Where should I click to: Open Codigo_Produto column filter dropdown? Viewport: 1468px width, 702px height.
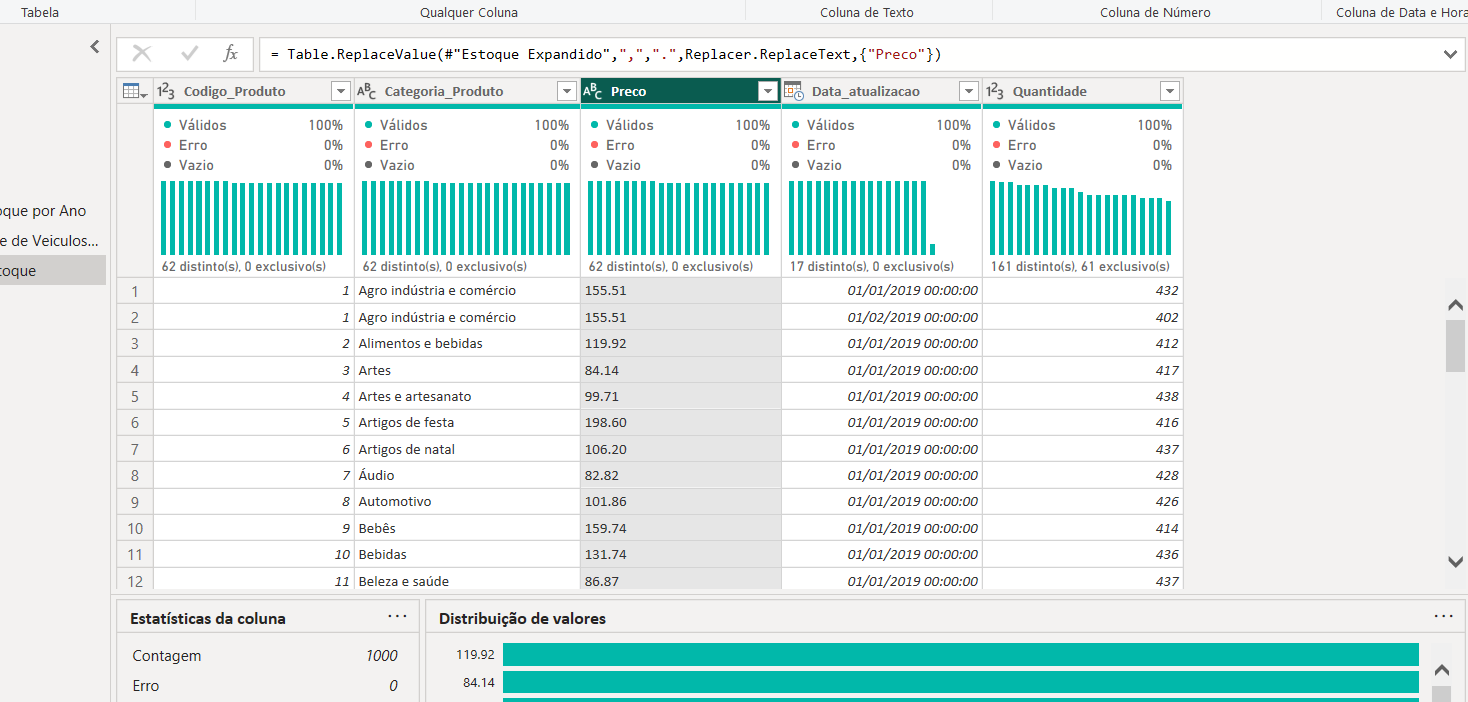point(340,92)
